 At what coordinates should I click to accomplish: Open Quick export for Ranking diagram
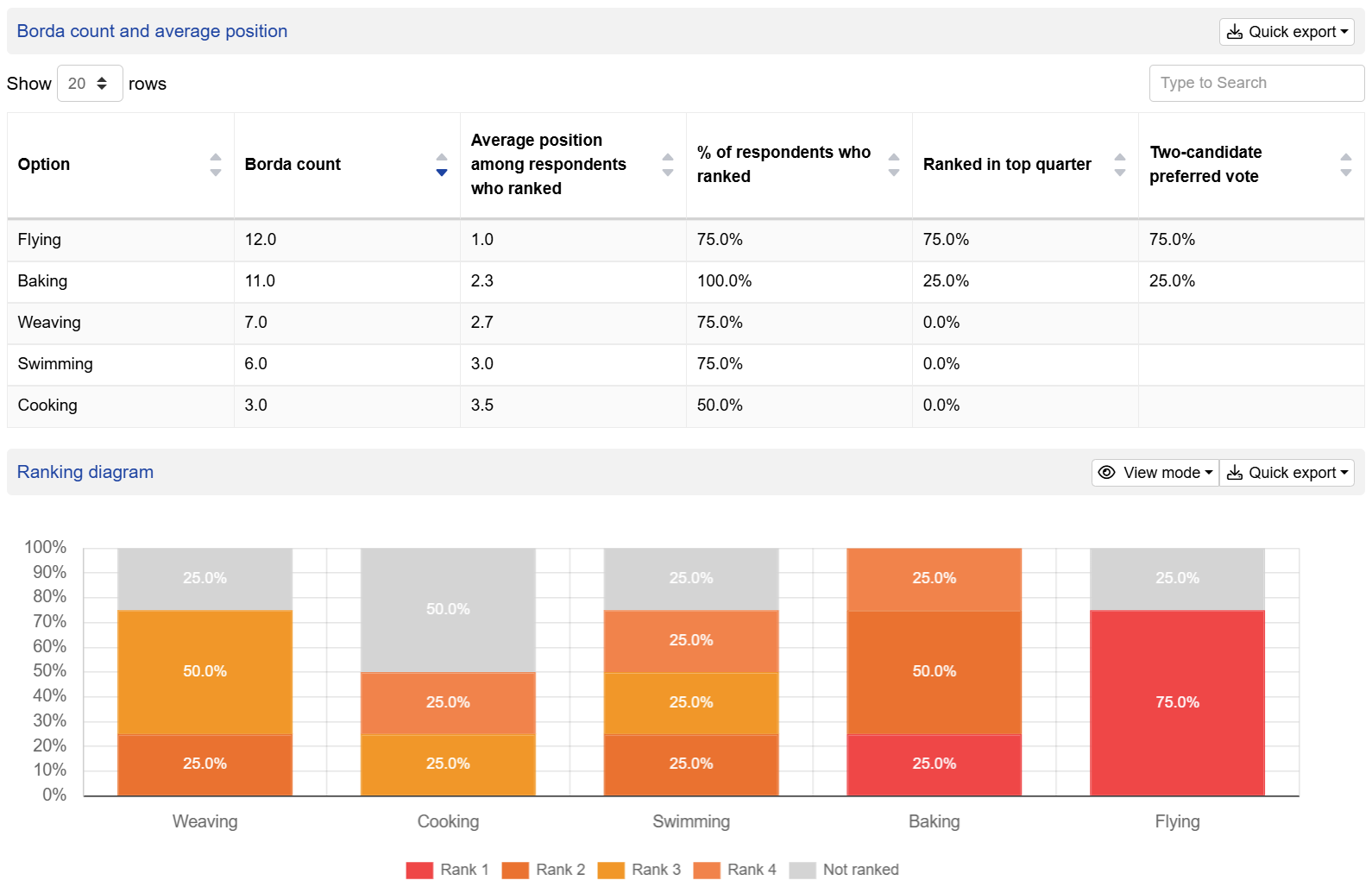1287,473
